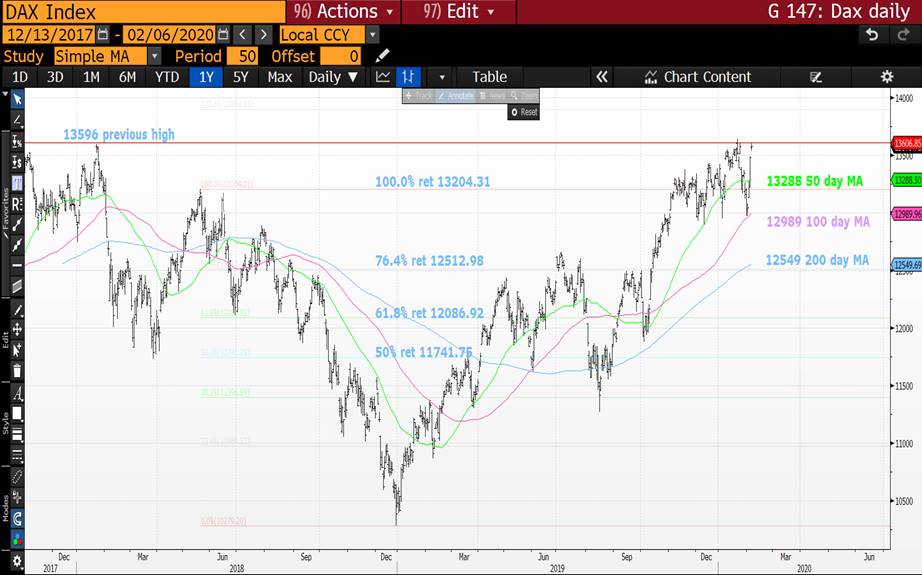Open the Table view
Screen dimensions: 922x575
coord(489,77)
